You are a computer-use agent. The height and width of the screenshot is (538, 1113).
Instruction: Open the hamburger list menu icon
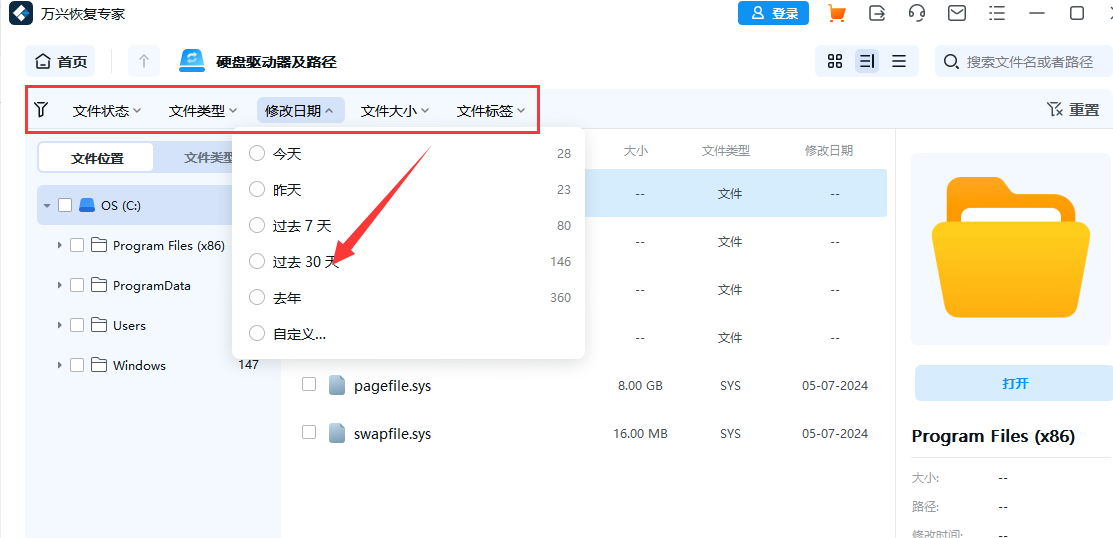[997, 13]
